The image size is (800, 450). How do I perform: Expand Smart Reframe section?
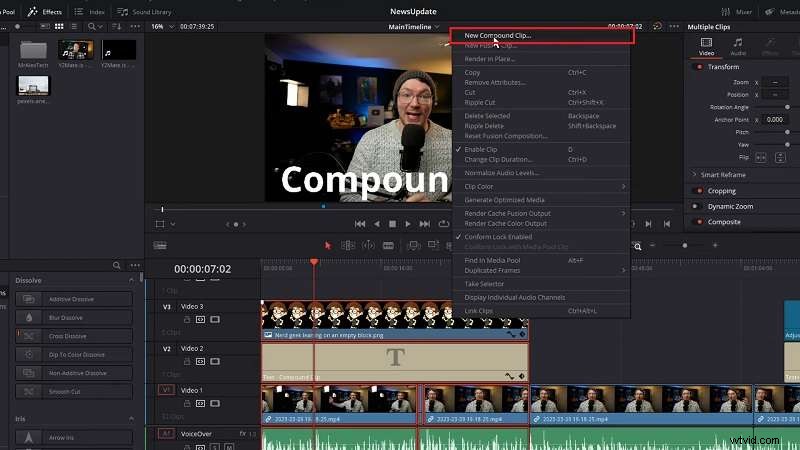pyautogui.click(x=694, y=174)
